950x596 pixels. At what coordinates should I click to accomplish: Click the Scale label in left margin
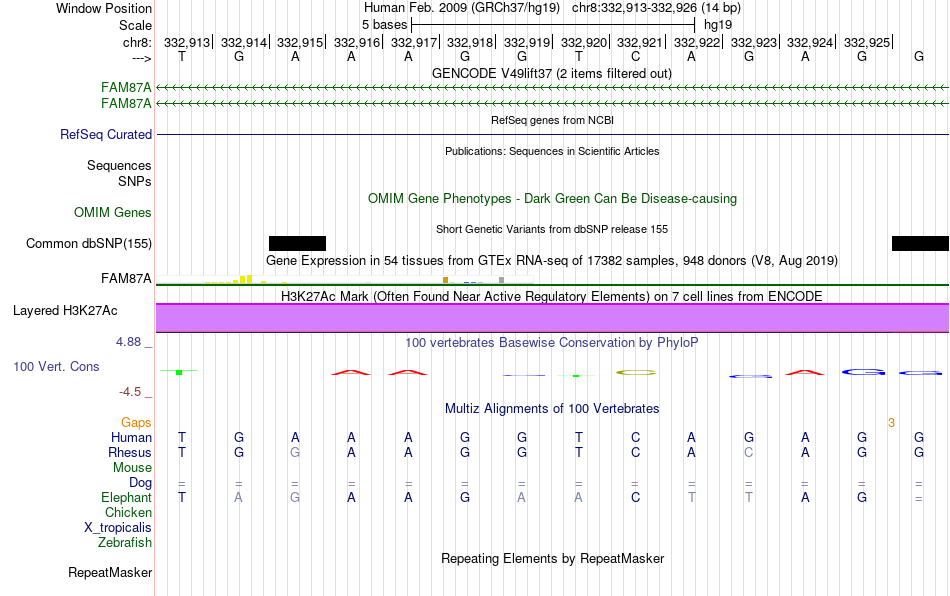(135, 25)
